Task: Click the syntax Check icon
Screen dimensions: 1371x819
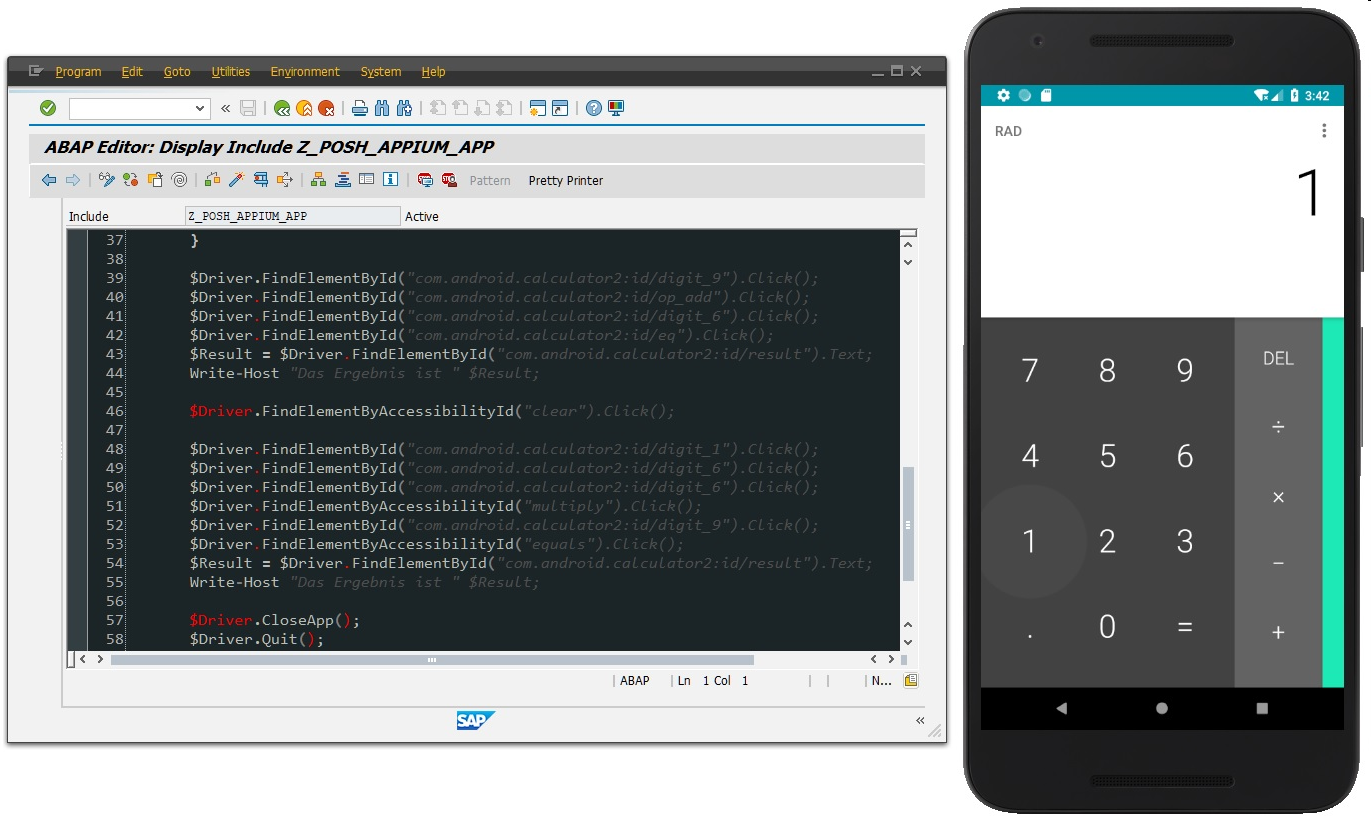Action: click(213, 180)
